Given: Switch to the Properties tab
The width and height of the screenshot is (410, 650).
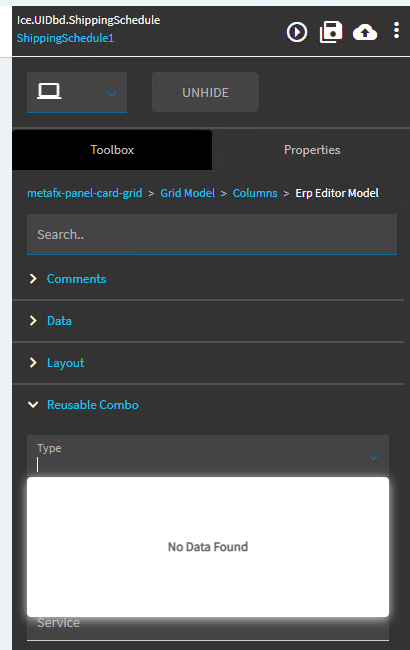Looking at the screenshot, I should (x=312, y=150).
